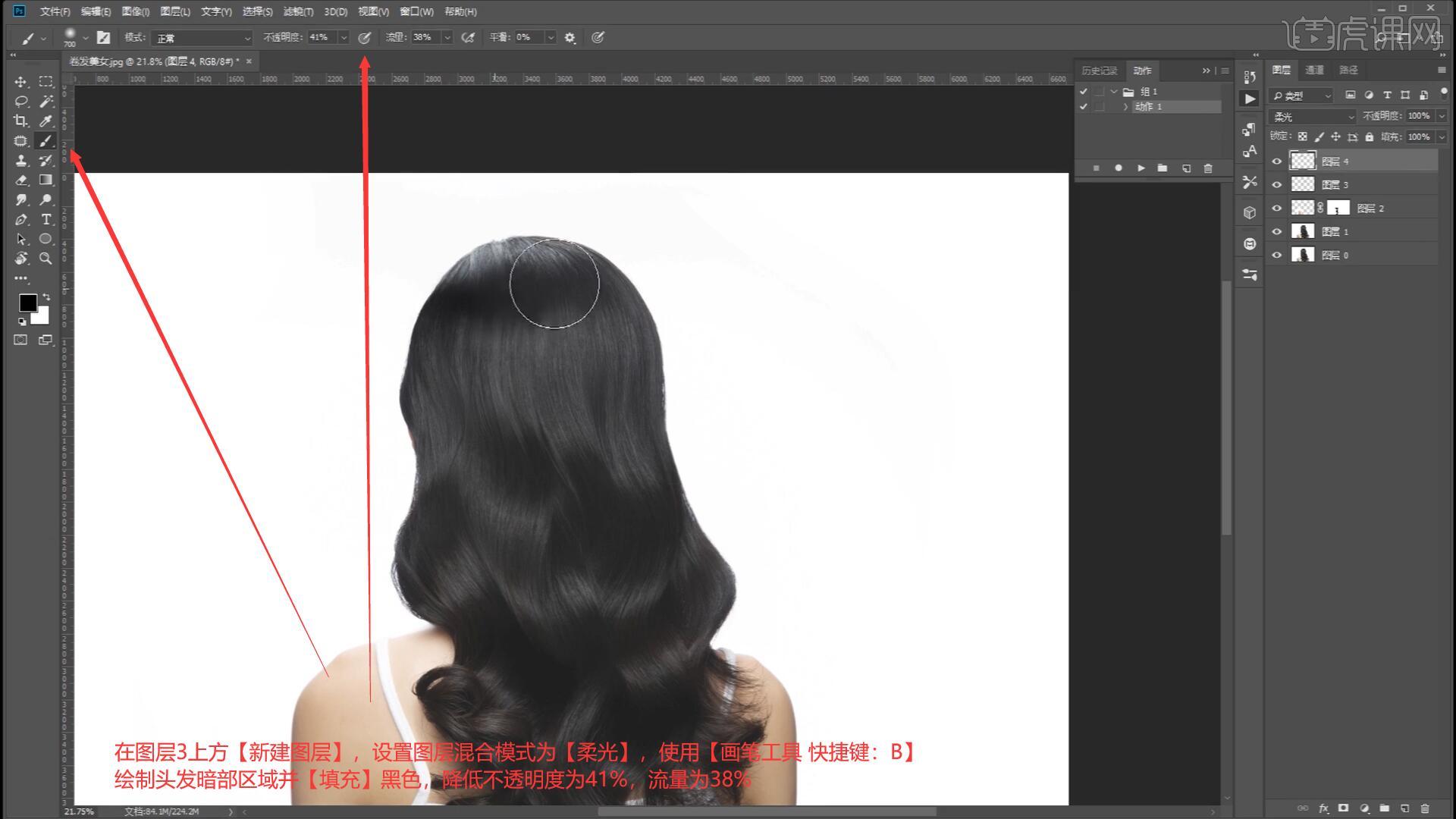1456x819 pixels.
Task: Click the foreground black color swatch
Action: 27,303
